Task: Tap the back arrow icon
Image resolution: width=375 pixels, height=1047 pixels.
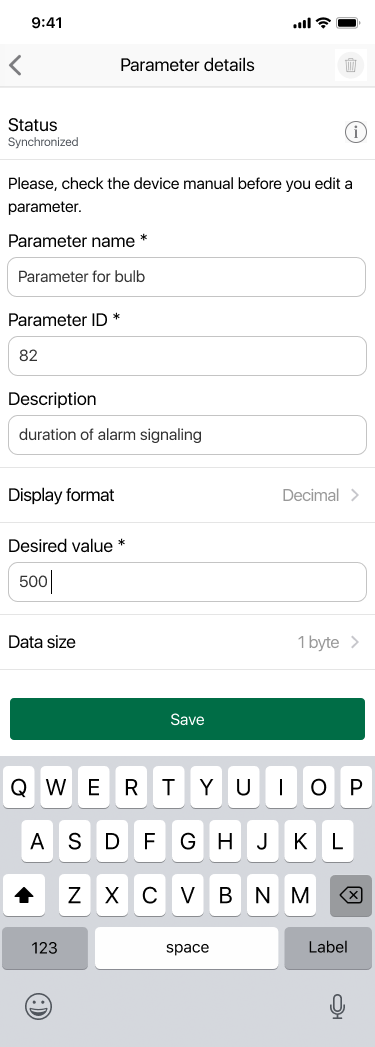Action: tap(16, 65)
